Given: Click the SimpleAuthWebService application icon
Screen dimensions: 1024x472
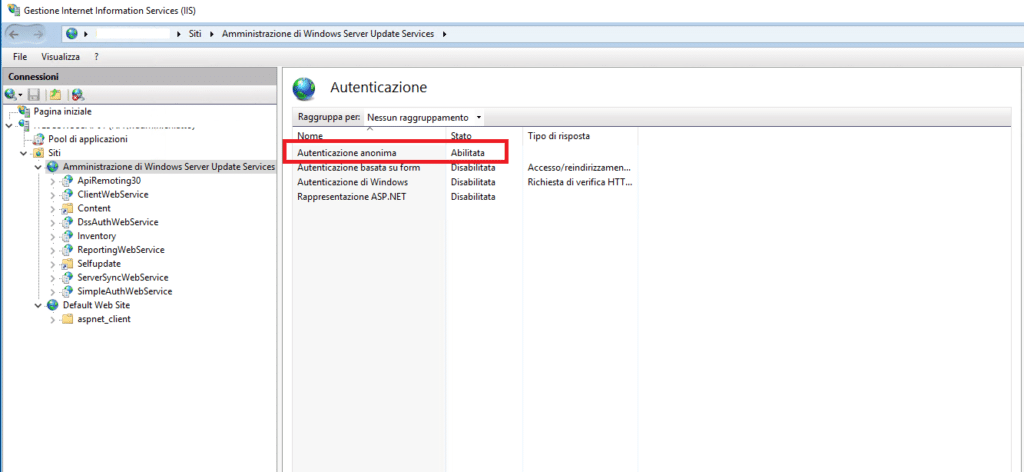Looking at the screenshot, I should (67, 291).
